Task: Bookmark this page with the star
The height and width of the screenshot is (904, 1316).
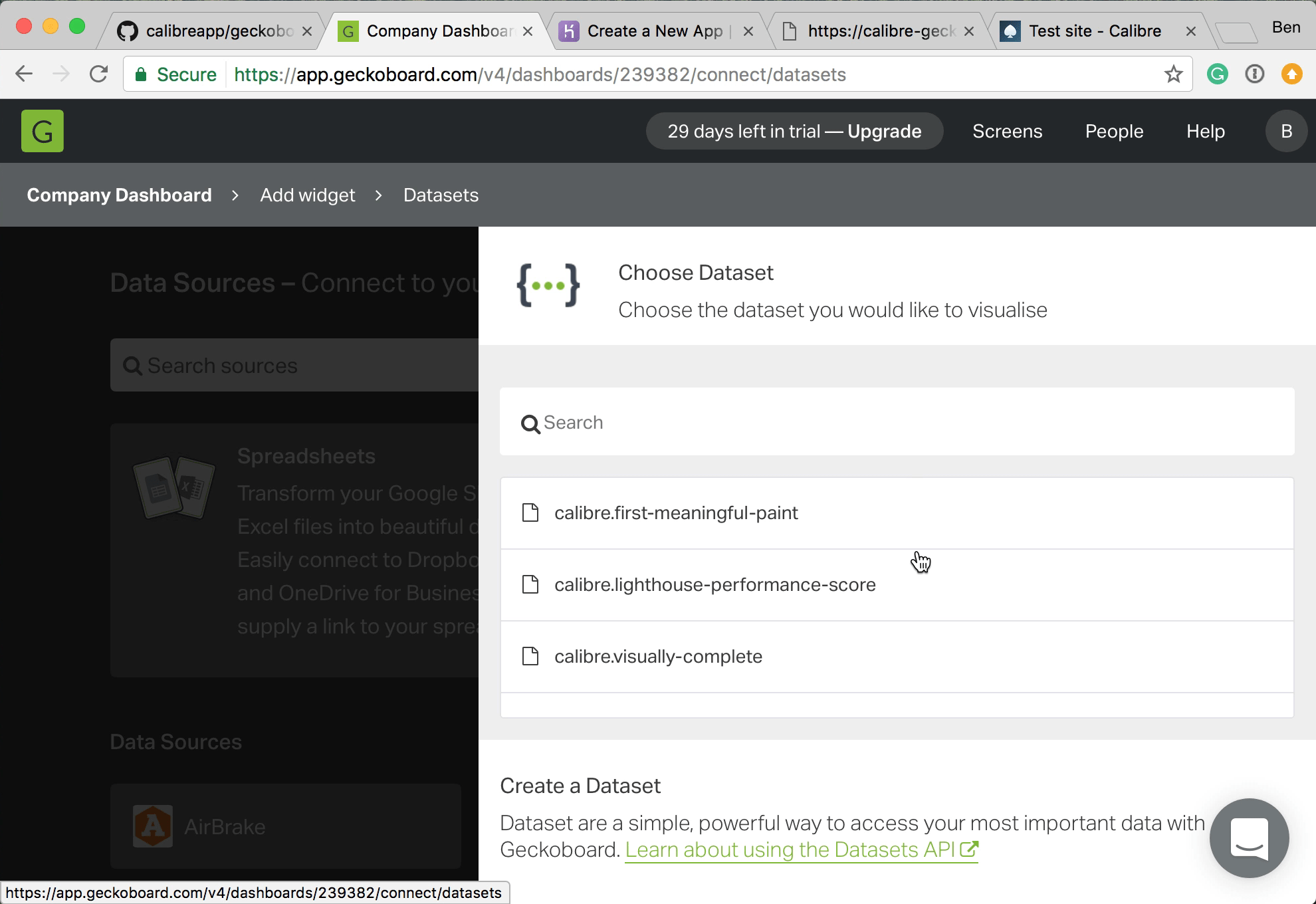Action: pyautogui.click(x=1173, y=74)
